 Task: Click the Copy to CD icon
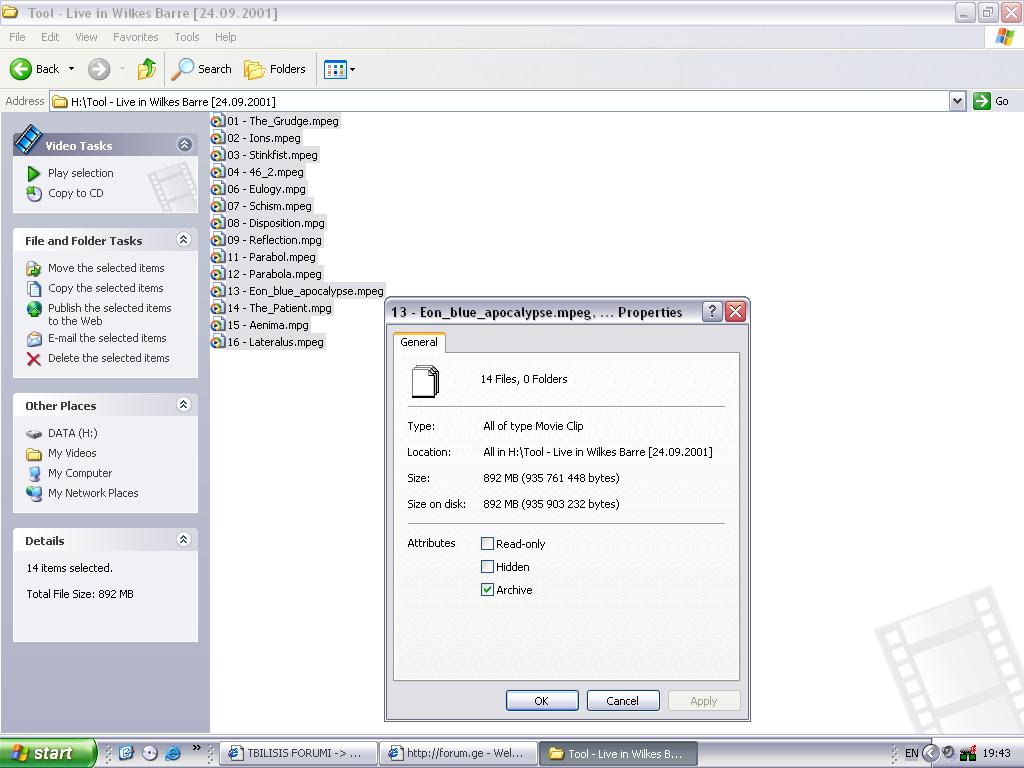point(34,193)
